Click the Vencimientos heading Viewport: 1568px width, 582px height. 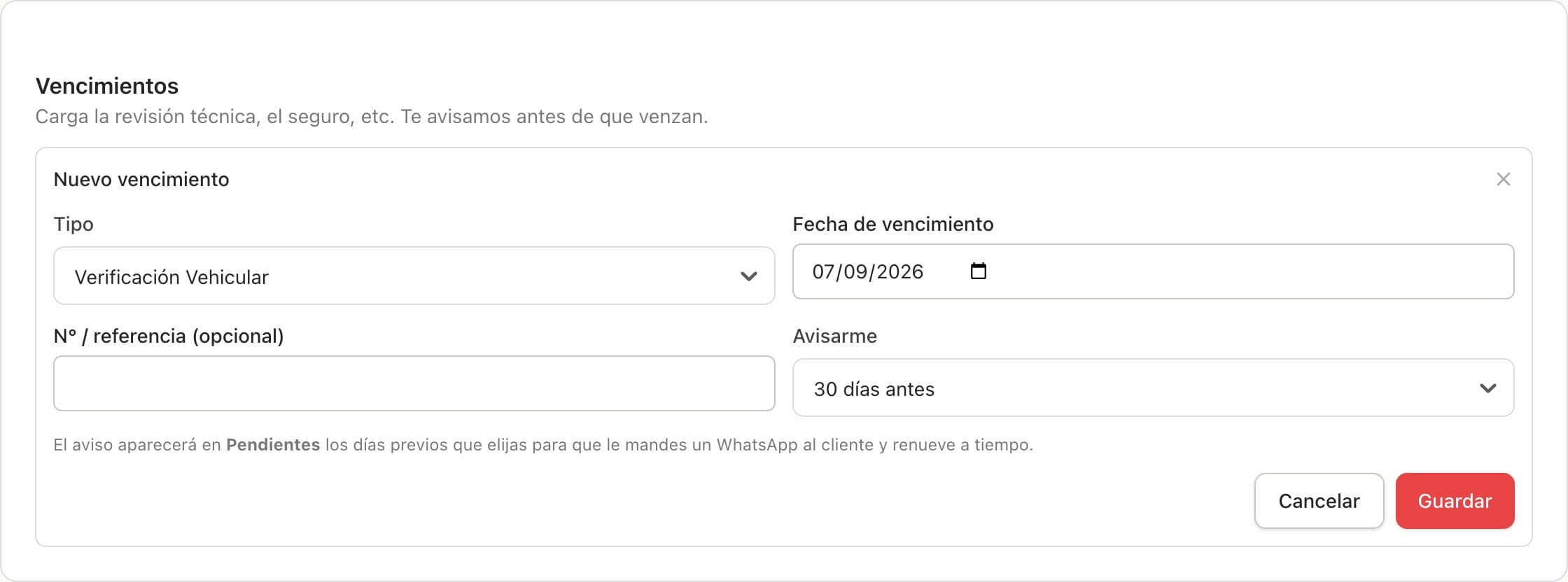[x=107, y=86]
